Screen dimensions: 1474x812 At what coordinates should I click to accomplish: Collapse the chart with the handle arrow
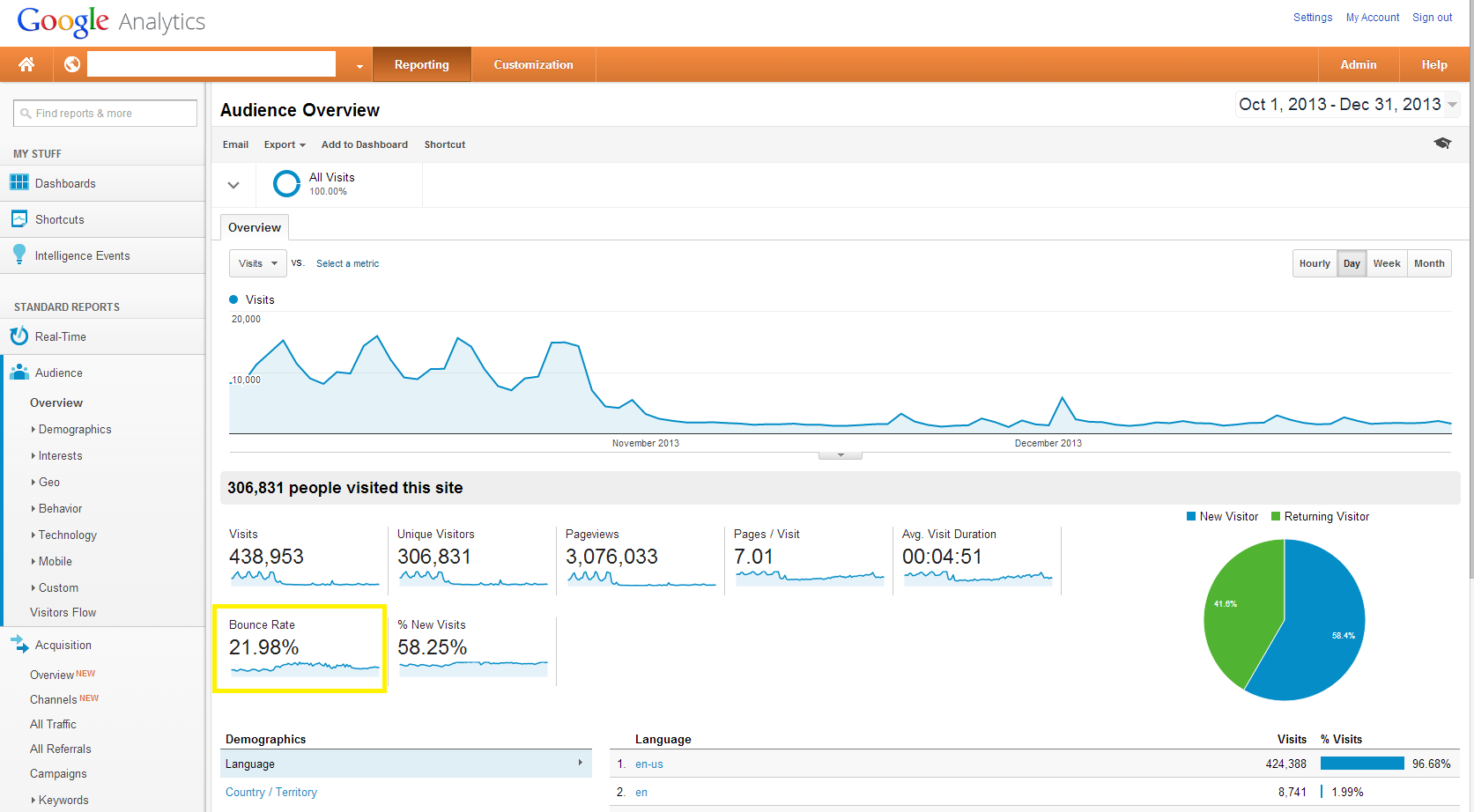(x=841, y=455)
